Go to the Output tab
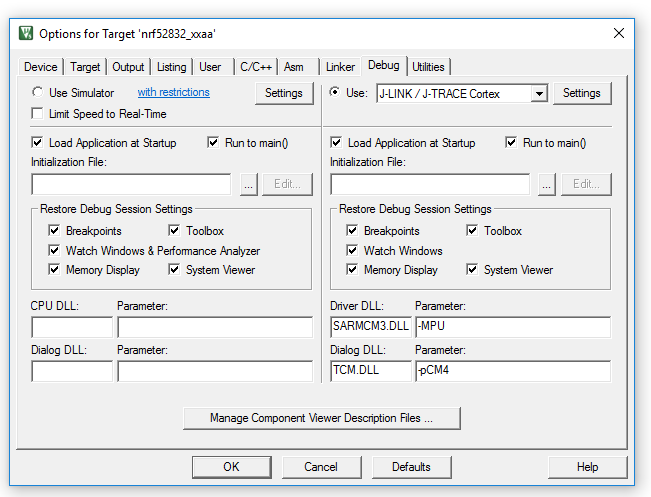651x497 pixels. 128,67
